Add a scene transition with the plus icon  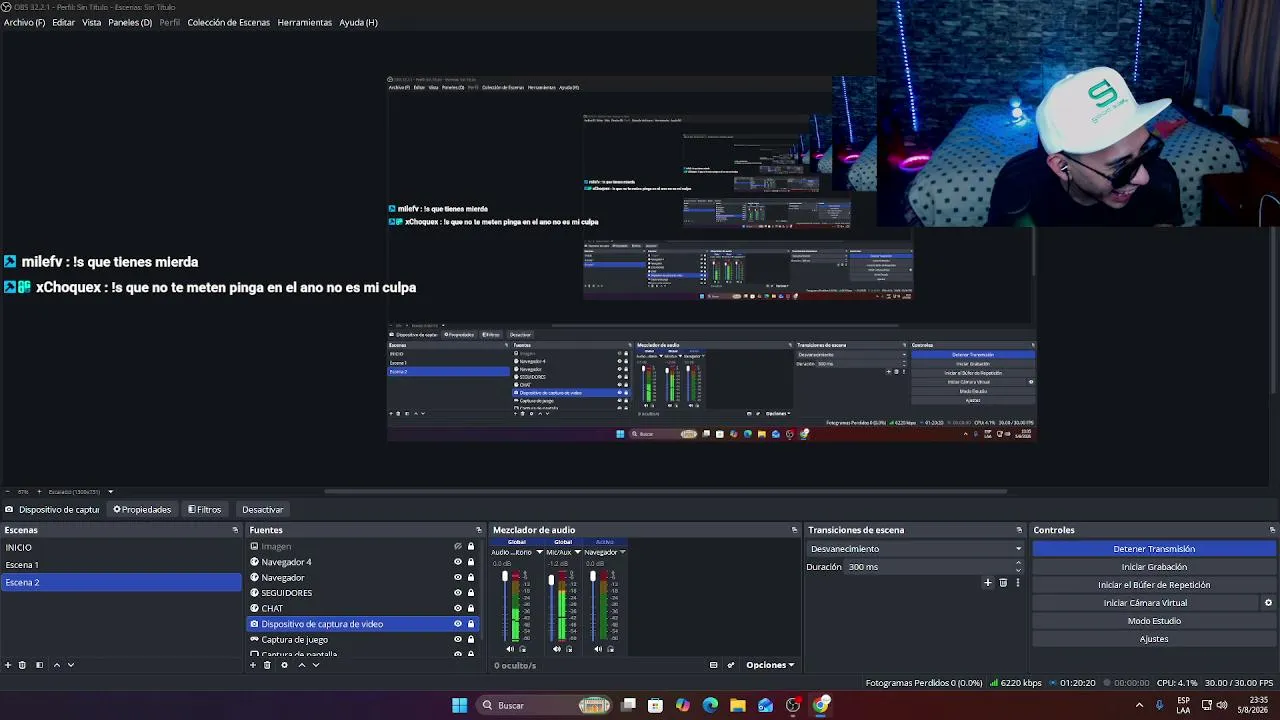click(x=988, y=583)
